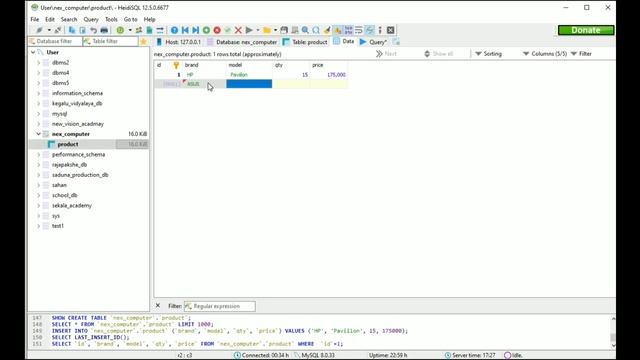Click the disconnect icon in toolbar

pos(58,30)
